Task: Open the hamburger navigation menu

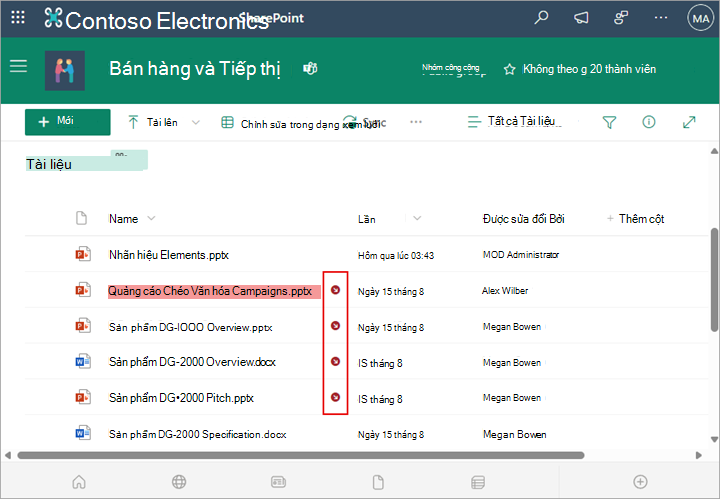Action: 18,66
